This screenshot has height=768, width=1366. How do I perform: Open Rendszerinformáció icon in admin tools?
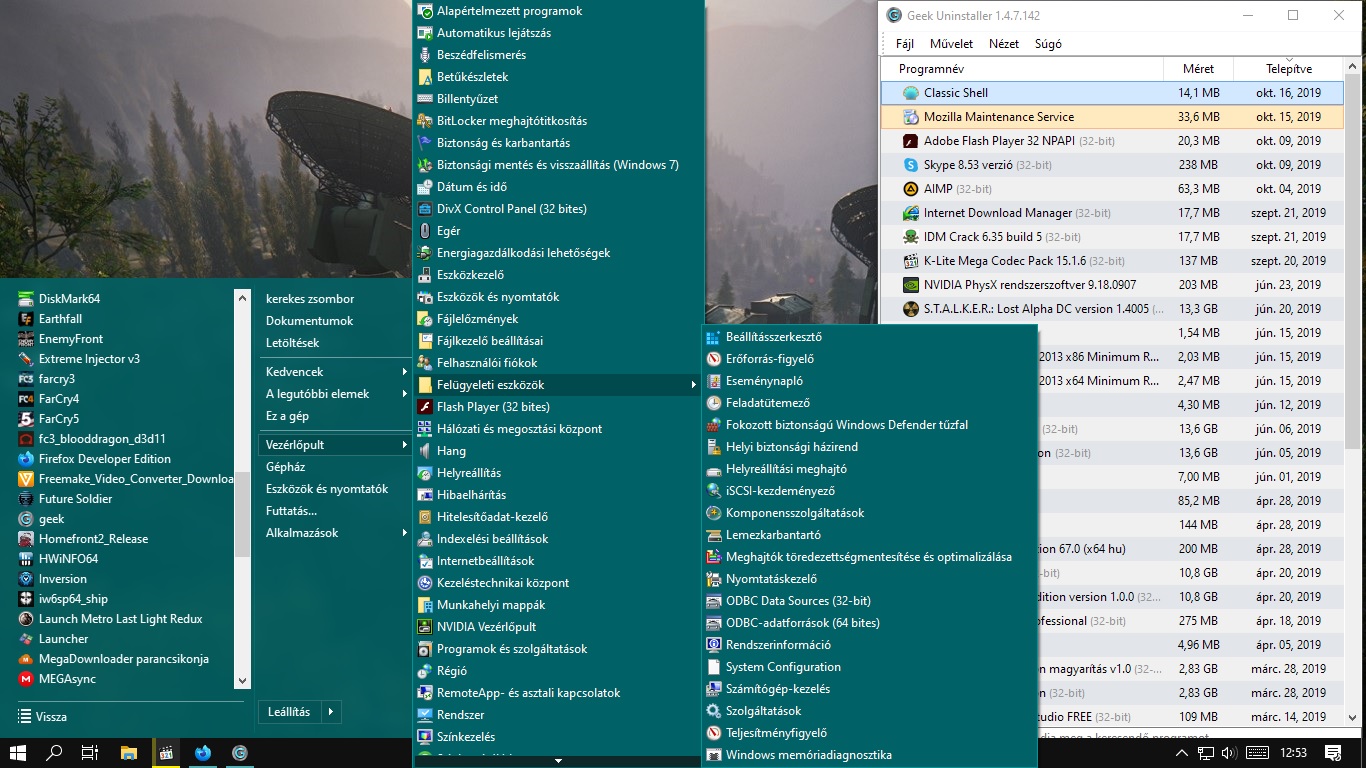pyautogui.click(x=713, y=645)
